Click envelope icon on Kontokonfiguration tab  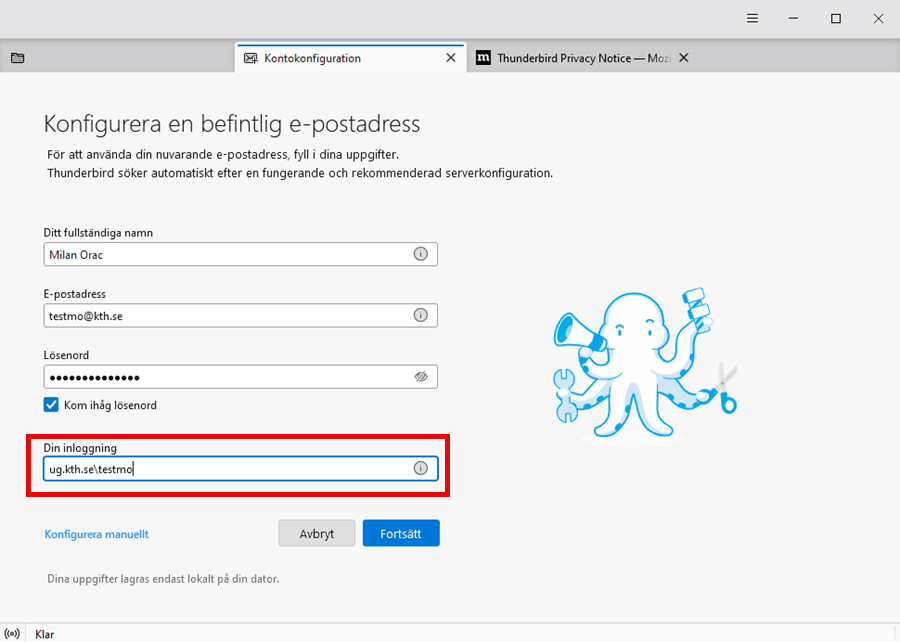(x=250, y=58)
